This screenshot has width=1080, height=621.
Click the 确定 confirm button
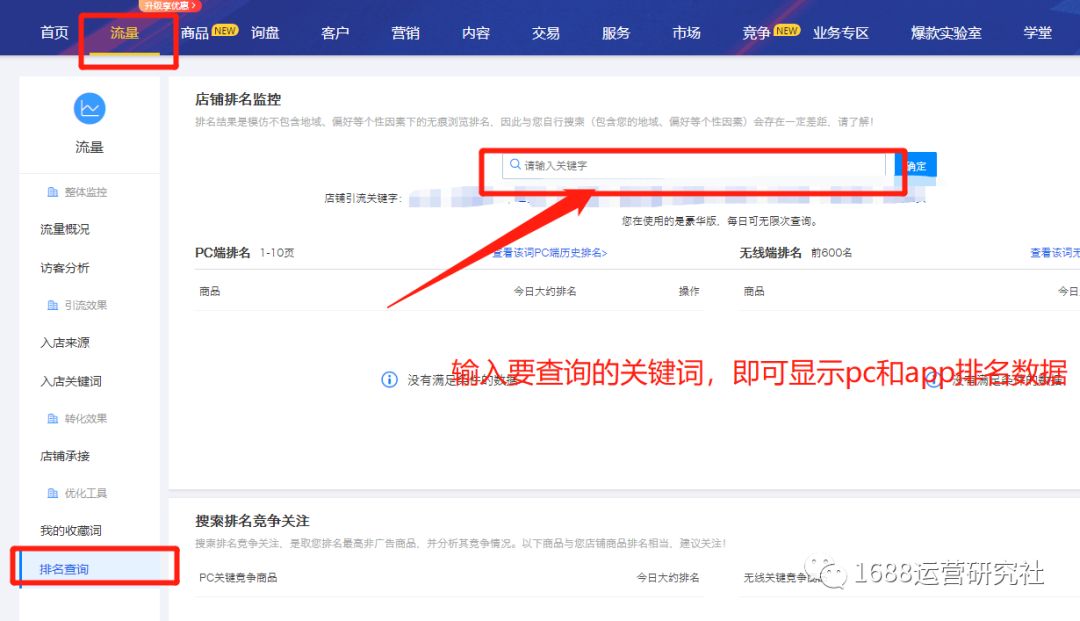917,165
